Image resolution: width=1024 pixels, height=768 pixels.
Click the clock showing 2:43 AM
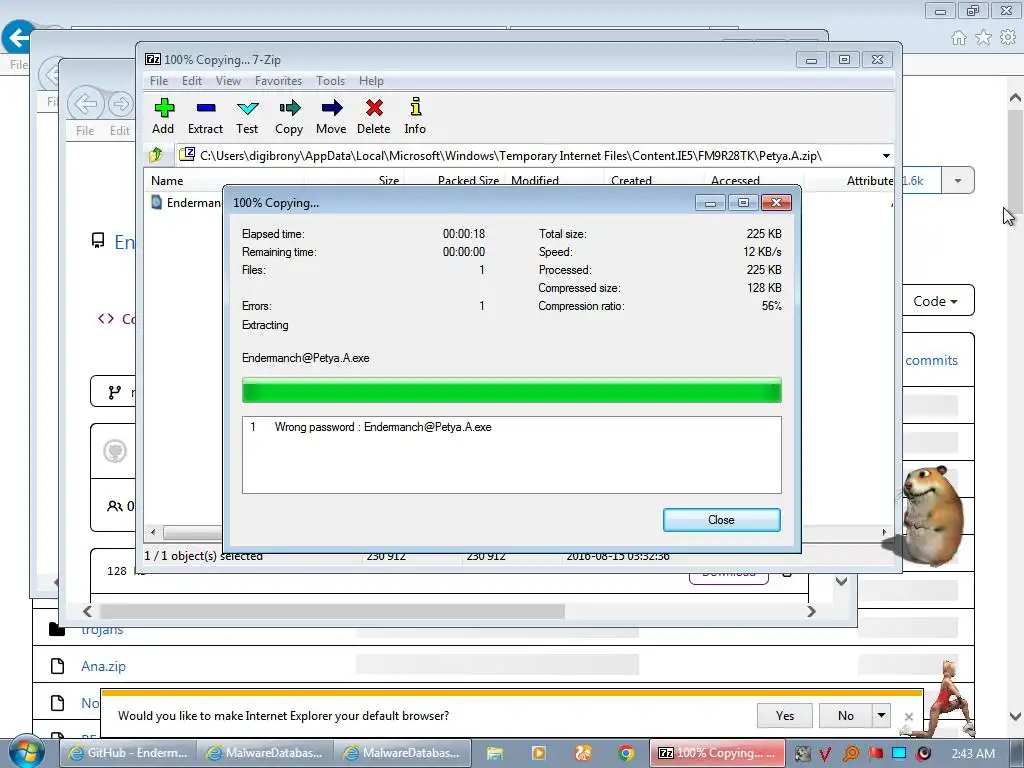[973, 754]
